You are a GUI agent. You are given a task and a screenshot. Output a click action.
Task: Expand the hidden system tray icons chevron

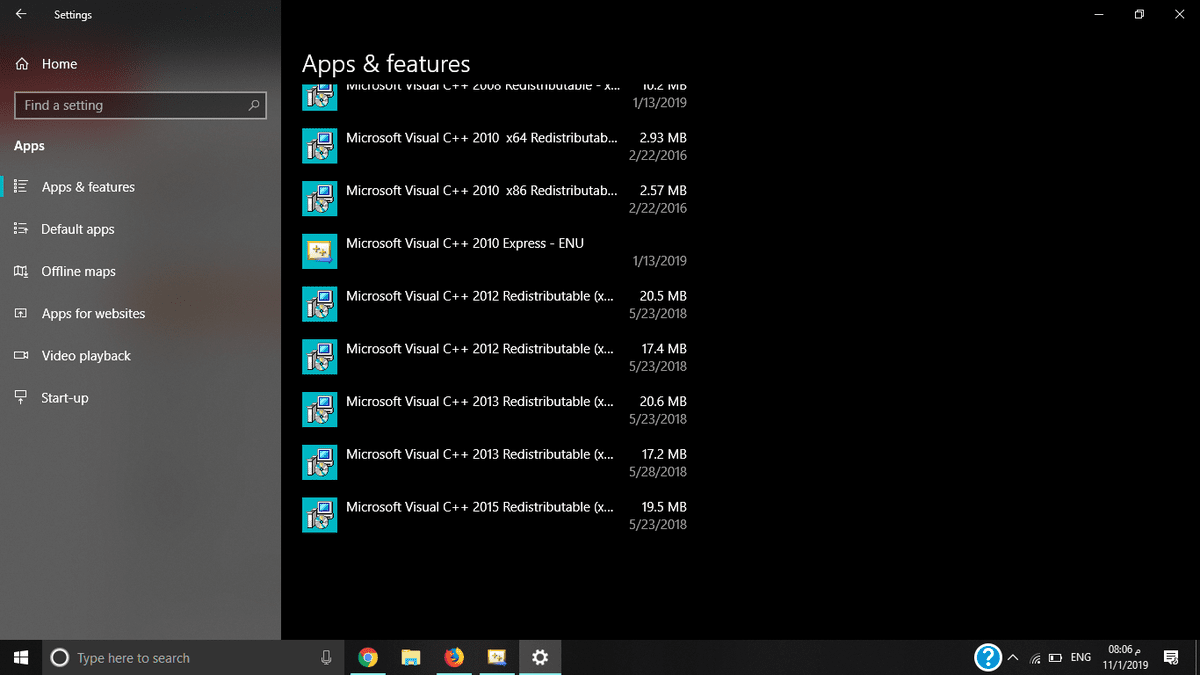[1013, 657]
